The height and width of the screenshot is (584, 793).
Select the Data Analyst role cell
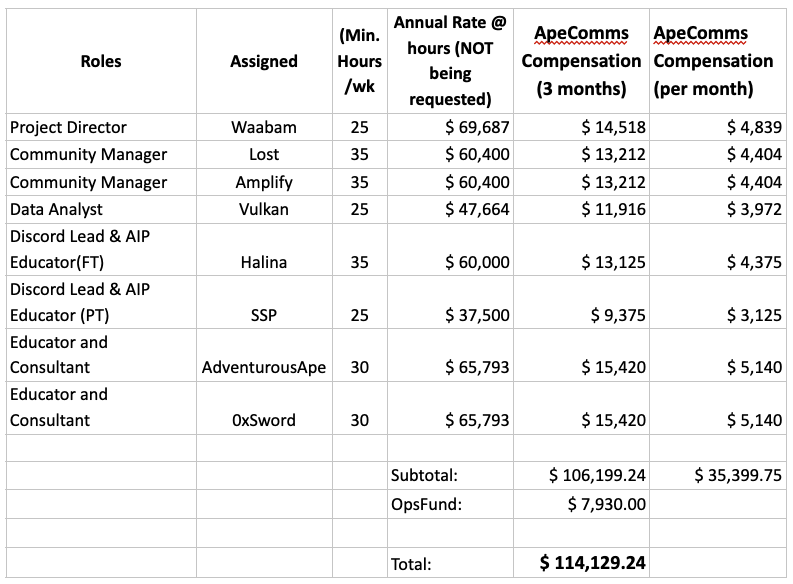click(101, 209)
